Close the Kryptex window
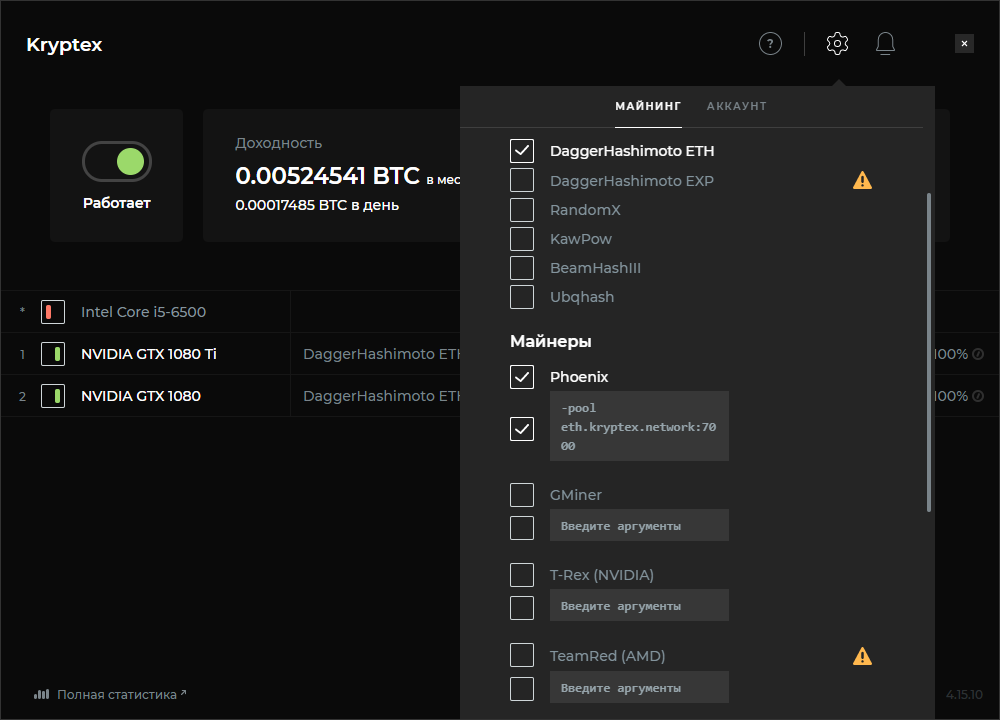The image size is (1000, 720). click(964, 43)
